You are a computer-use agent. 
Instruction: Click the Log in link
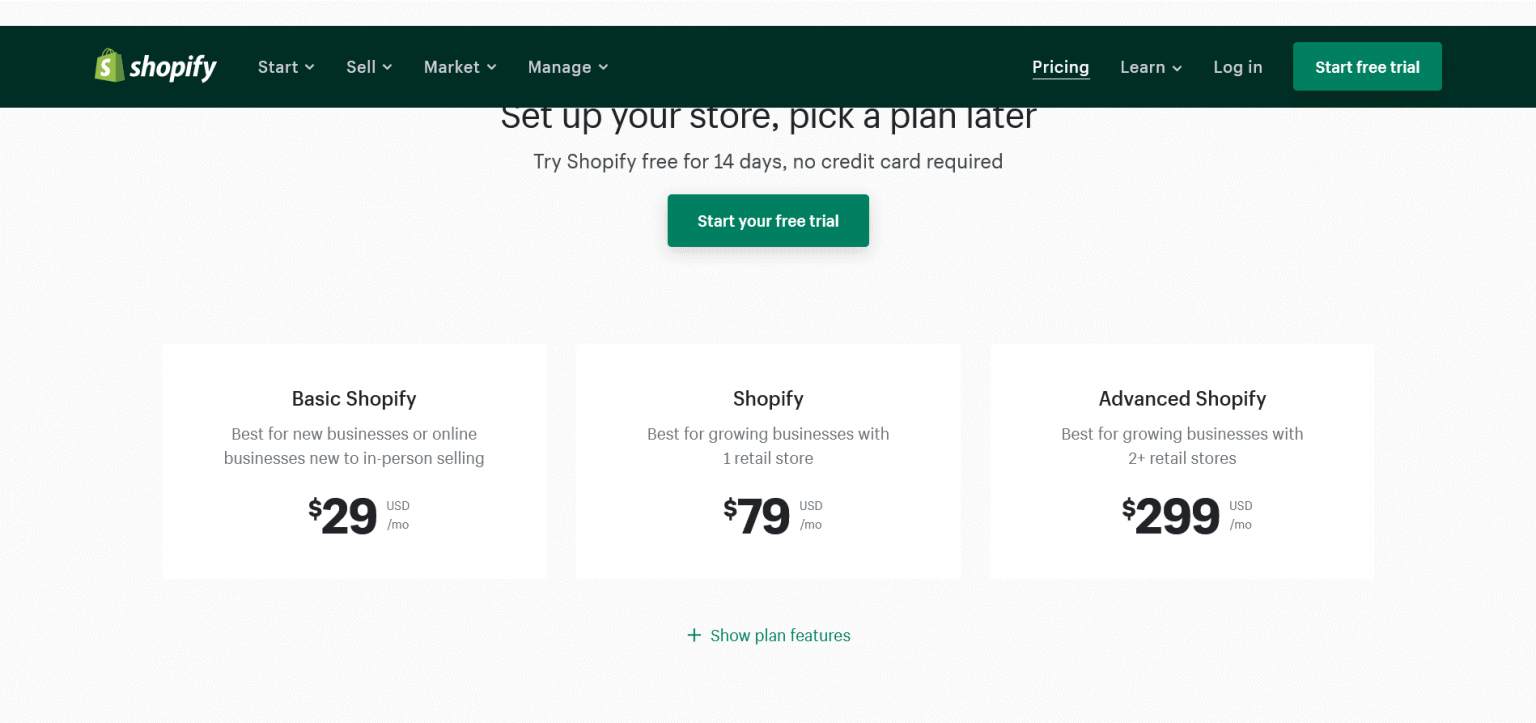point(1238,67)
